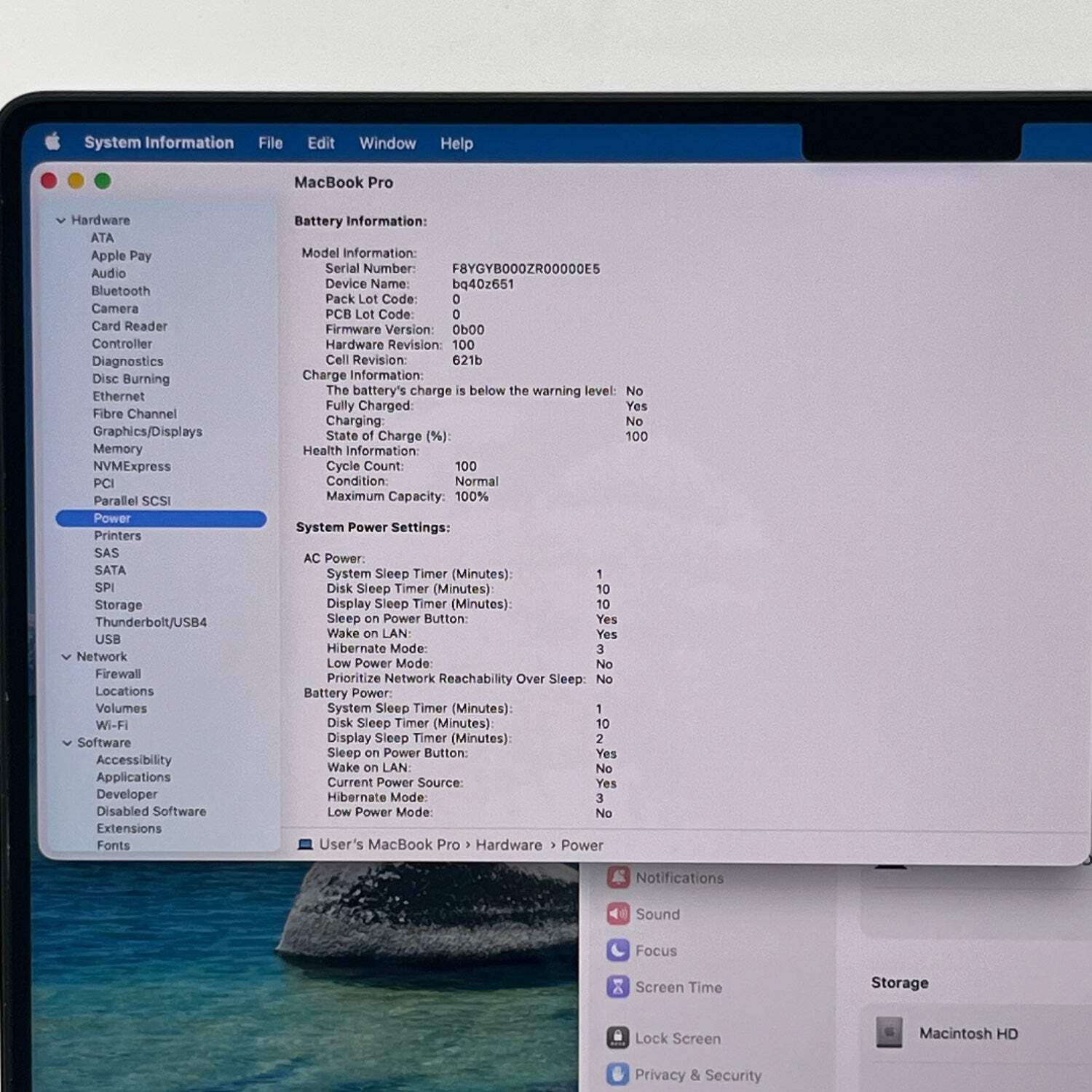This screenshot has width=1092, height=1092.
Task: Open the Window menu
Action: tap(387, 143)
